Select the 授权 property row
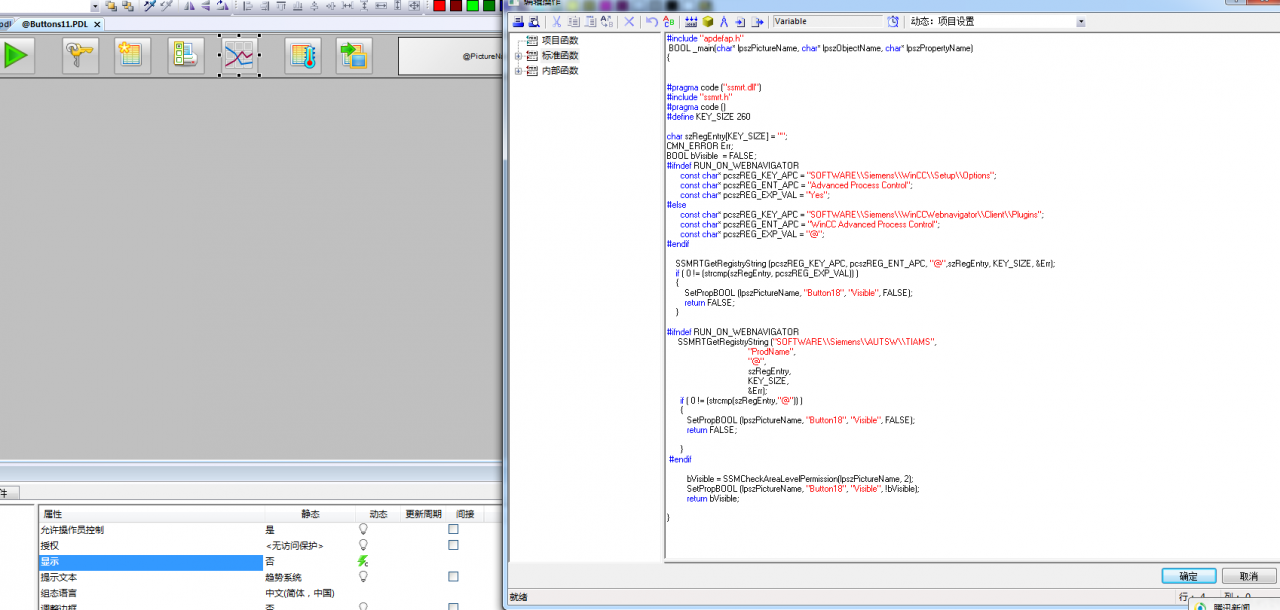This screenshot has height=610, width=1280. coord(150,546)
